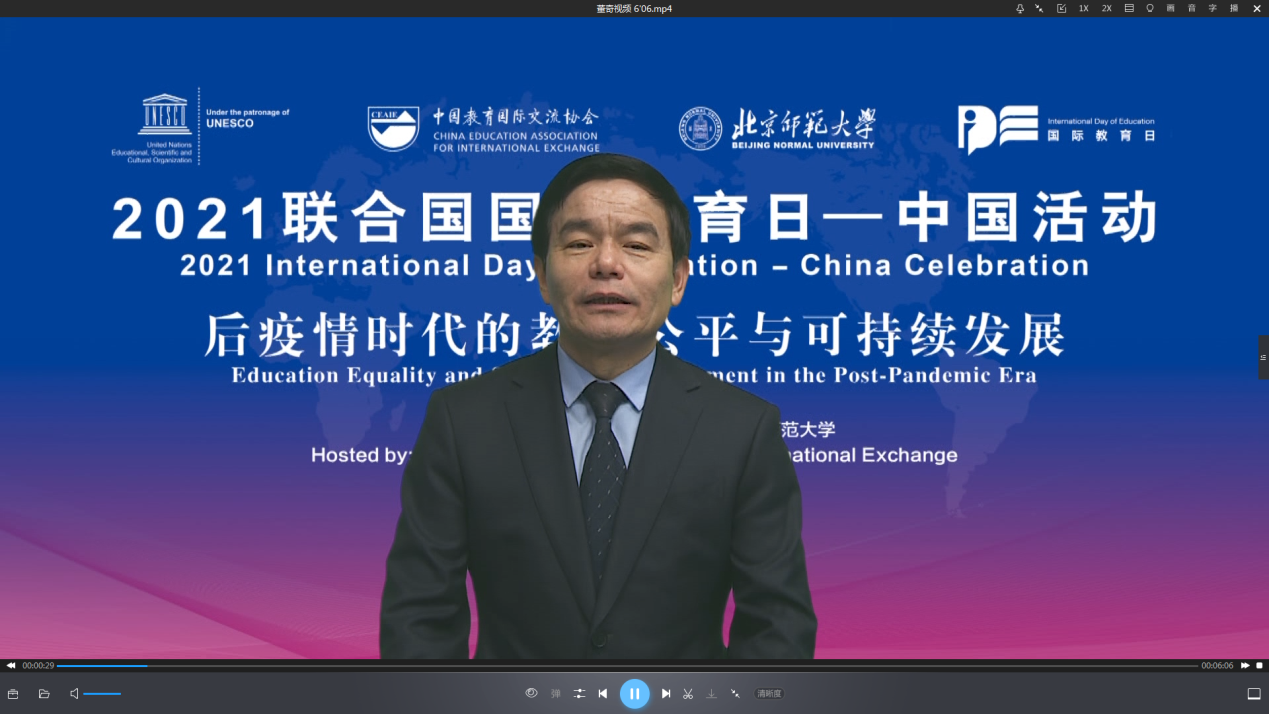Open the scissors clip tool
Viewport: 1269px width, 714px height.
pyautogui.click(x=688, y=694)
